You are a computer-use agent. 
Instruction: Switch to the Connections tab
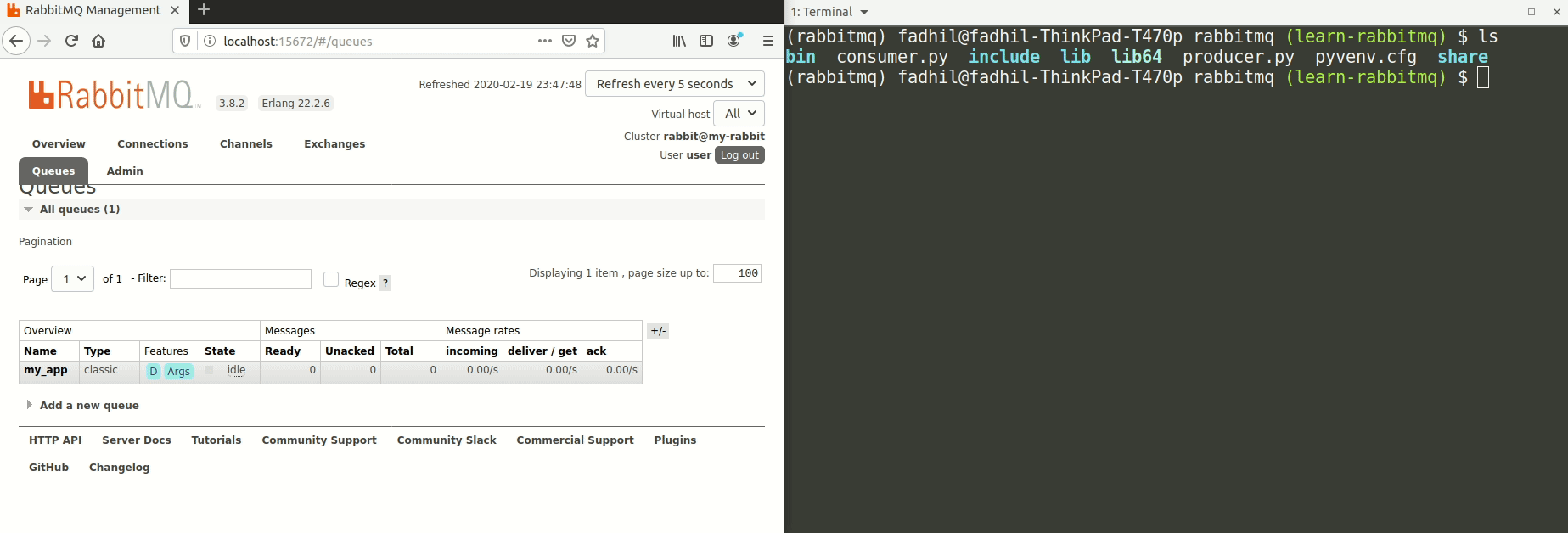[x=153, y=144]
